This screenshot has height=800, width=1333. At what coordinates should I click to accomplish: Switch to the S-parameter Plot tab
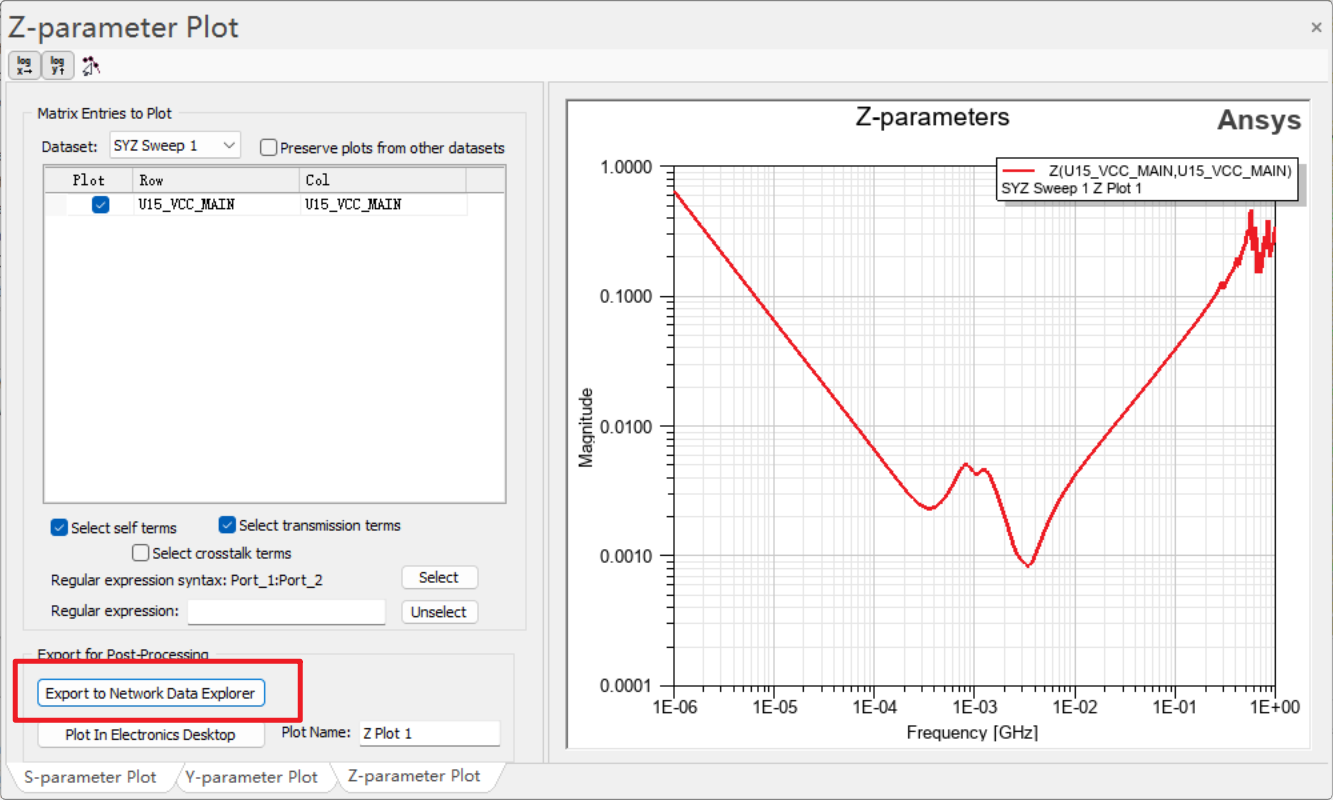click(91, 776)
